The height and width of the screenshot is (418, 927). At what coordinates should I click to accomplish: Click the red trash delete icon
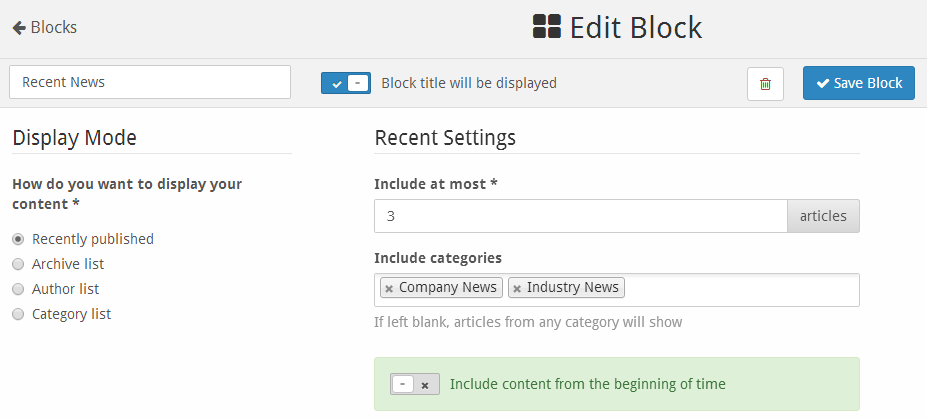click(765, 84)
